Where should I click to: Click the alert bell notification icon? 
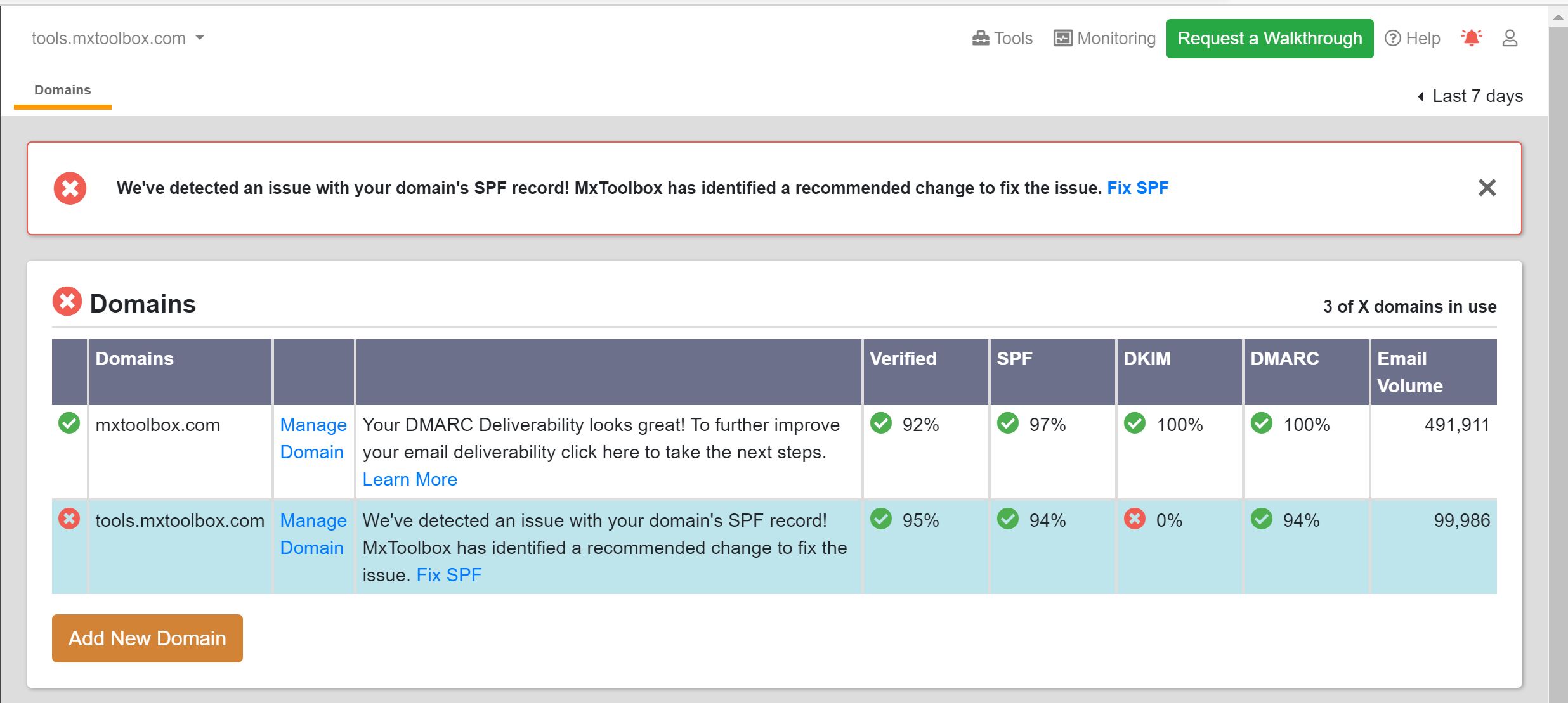coord(1472,38)
